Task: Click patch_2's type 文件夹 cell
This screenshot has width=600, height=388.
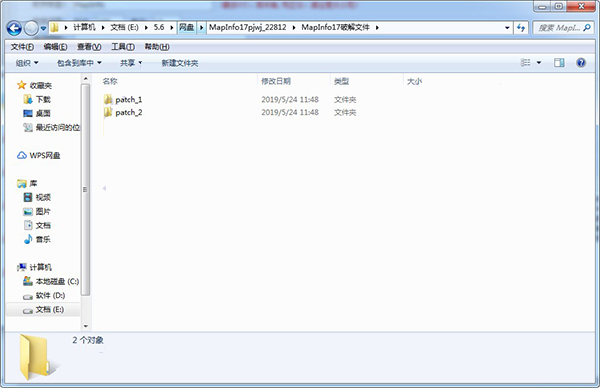Action: click(x=345, y=112)
